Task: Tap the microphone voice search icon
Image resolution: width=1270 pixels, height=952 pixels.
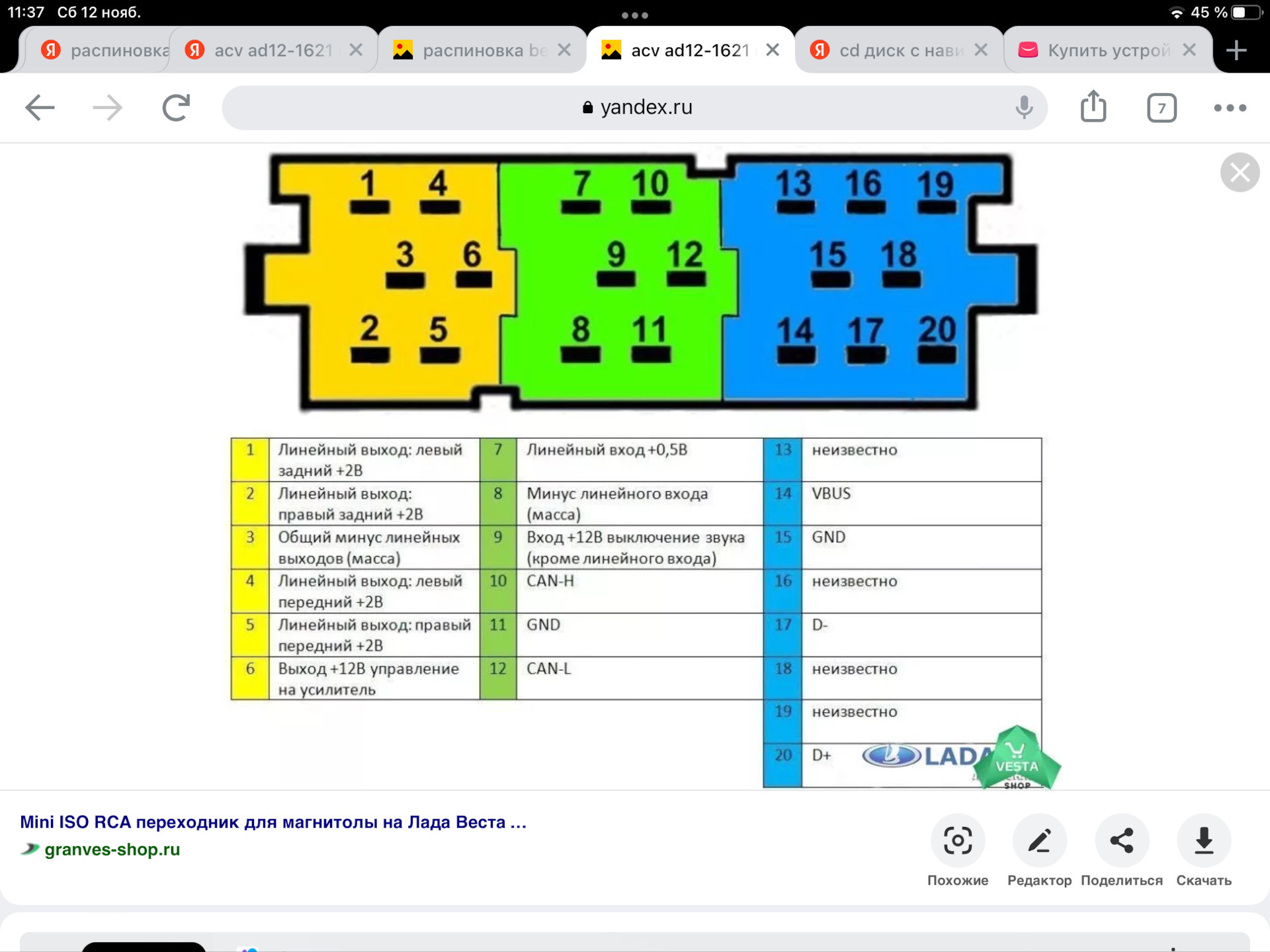Action: pyautogui.click(x=1023, y=107)
